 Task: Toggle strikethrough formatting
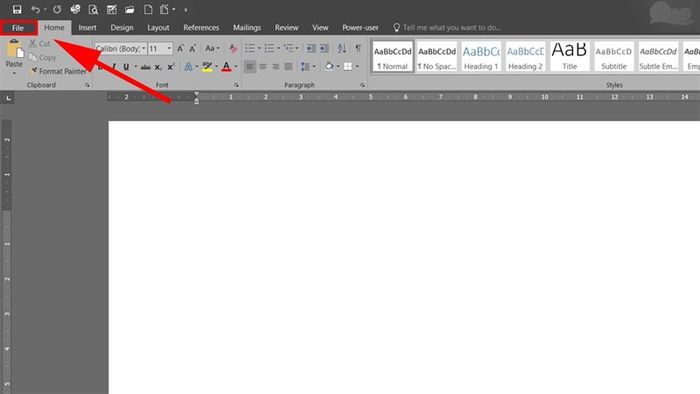pyautogui.click(x=146, y=67)
